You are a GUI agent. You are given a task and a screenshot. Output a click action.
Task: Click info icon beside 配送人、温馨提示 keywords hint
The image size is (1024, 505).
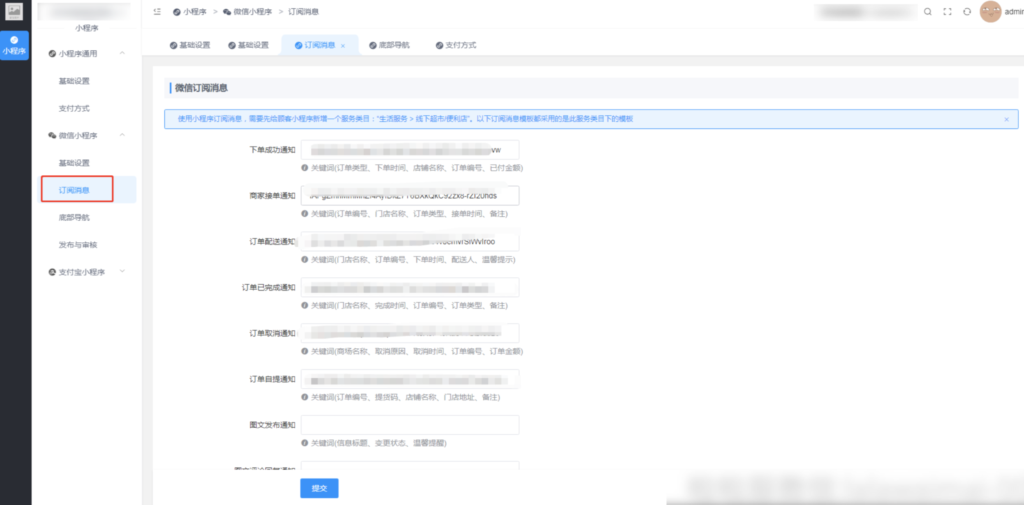[304, 259]
